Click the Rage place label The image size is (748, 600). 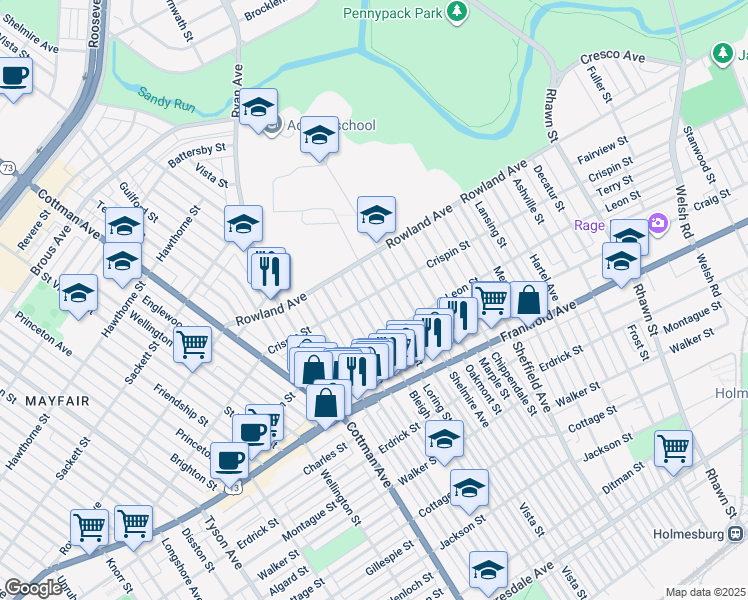589,225
